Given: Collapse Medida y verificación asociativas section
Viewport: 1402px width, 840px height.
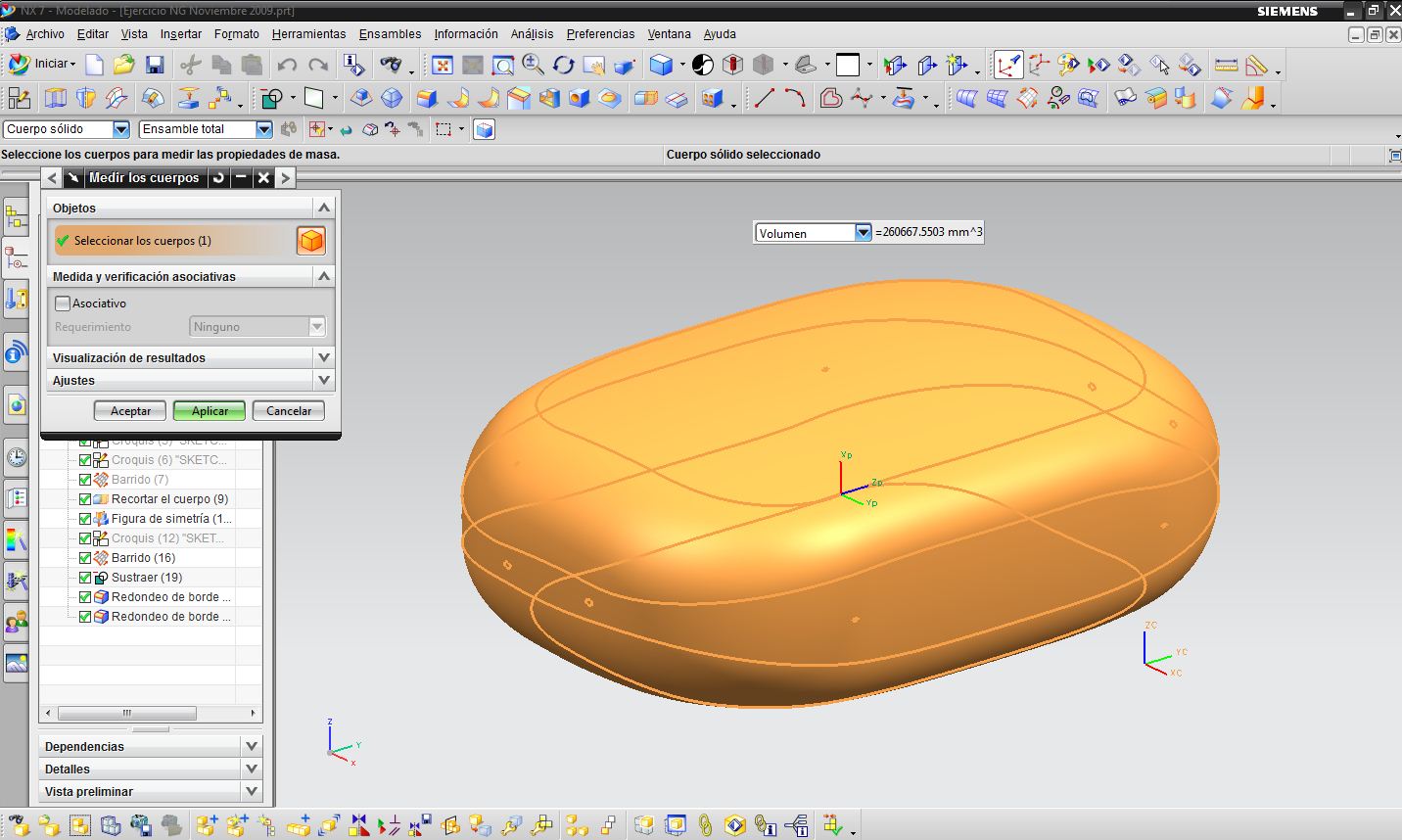Looking at the screenshot, I should pos(324,276).
